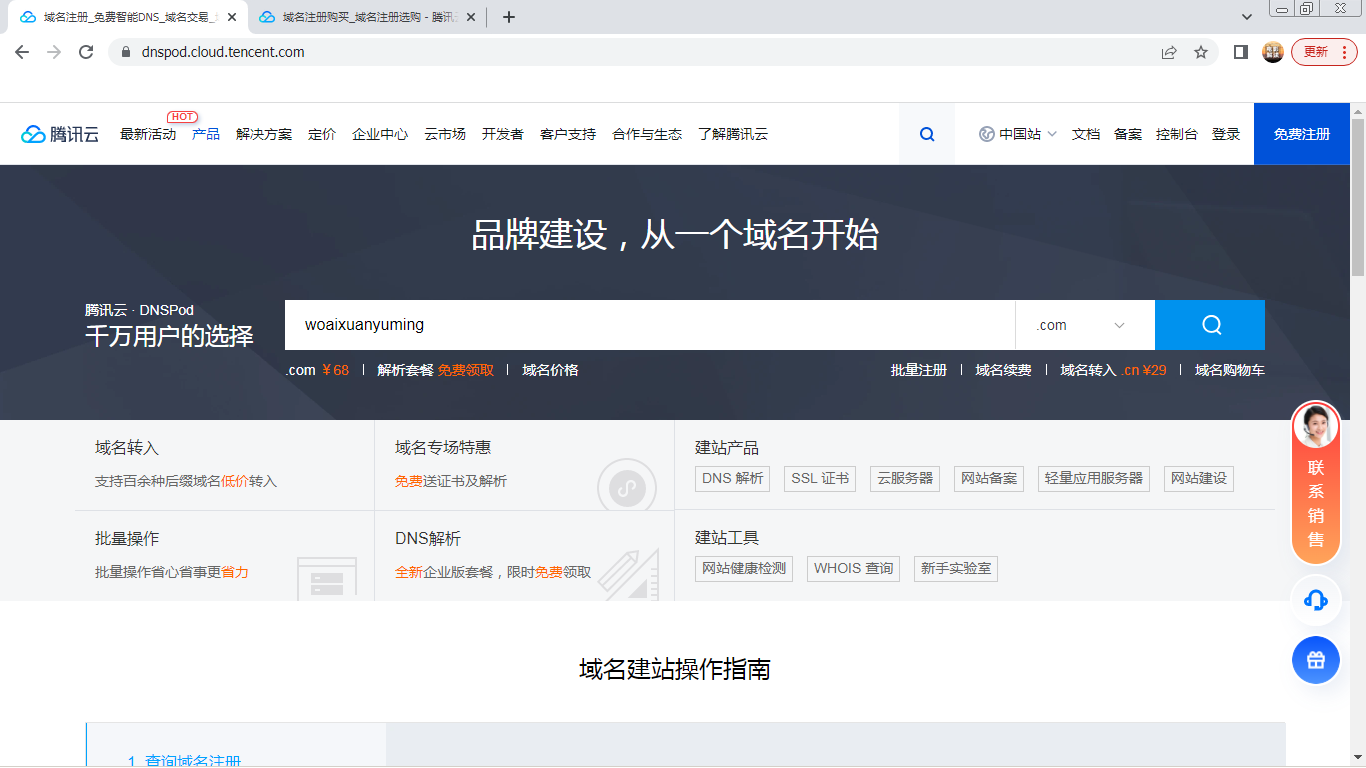
Task: Expand the .com suffix dropdown
Action: pos(1084,325)
